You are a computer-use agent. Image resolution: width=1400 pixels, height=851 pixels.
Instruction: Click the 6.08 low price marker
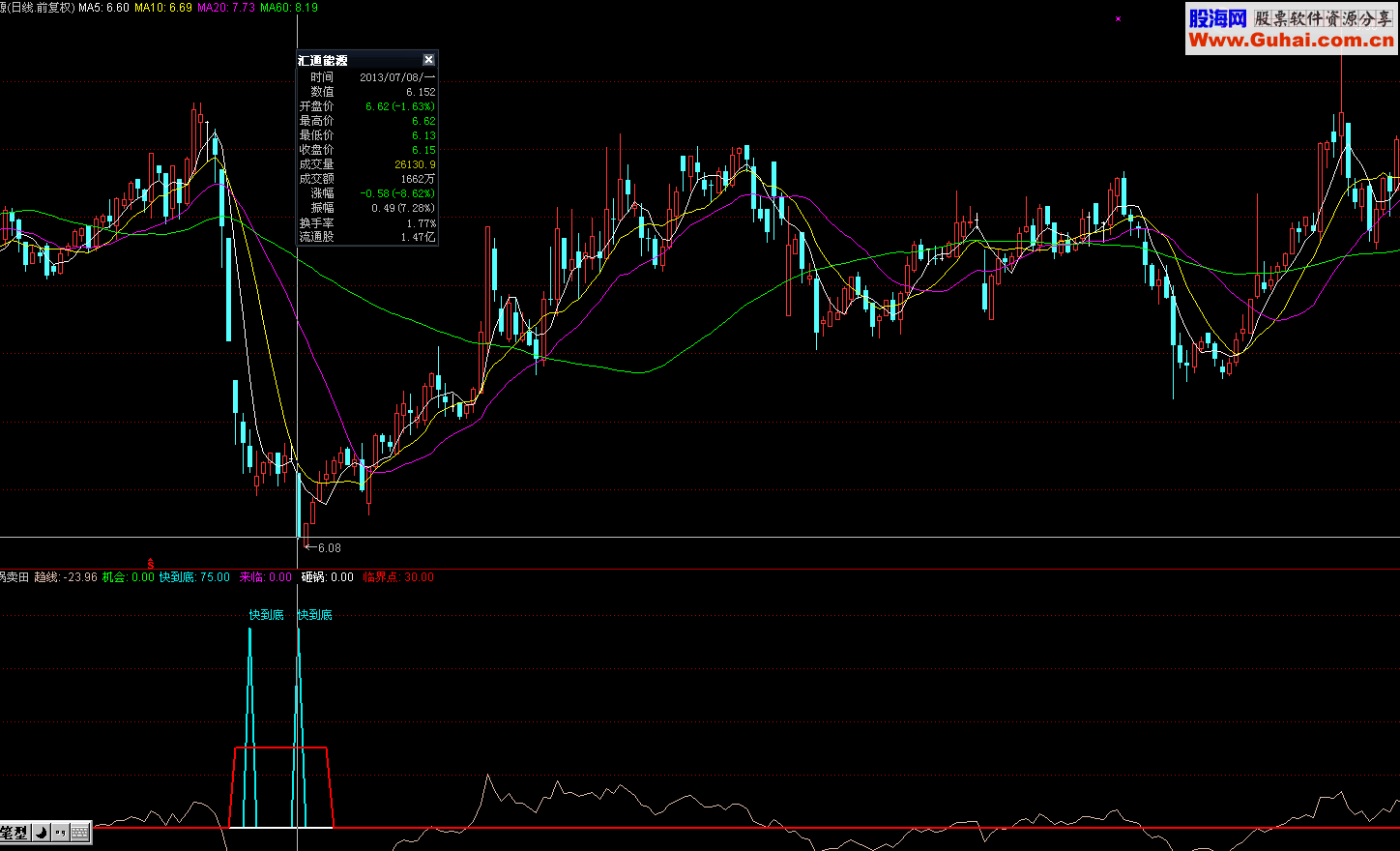pyautogui.click(x=324, y=548)
